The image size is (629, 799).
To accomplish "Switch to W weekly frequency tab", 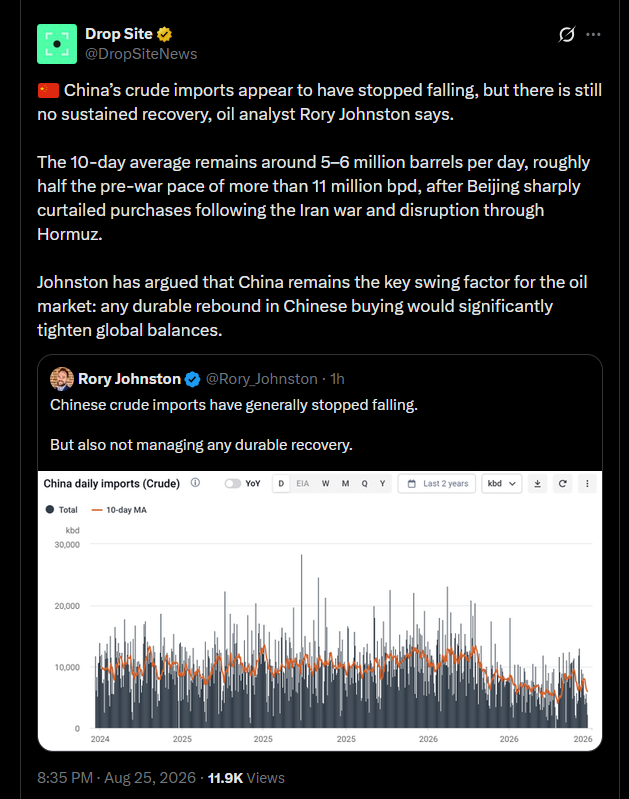I will point(325,484).
